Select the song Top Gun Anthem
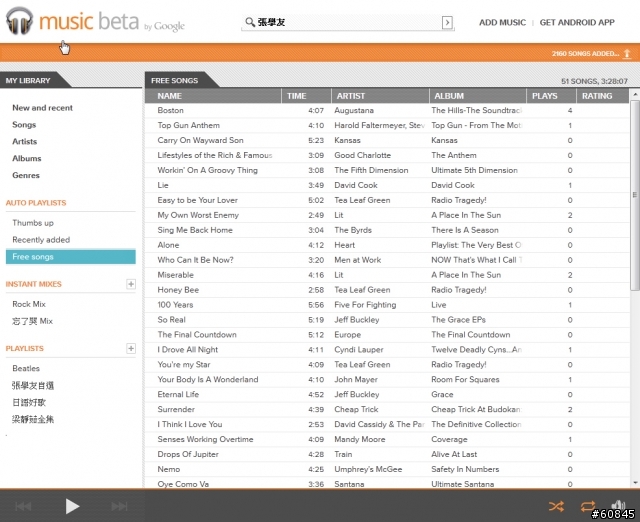Viewport: 640px width, 522px height. (x=189, y=125)
